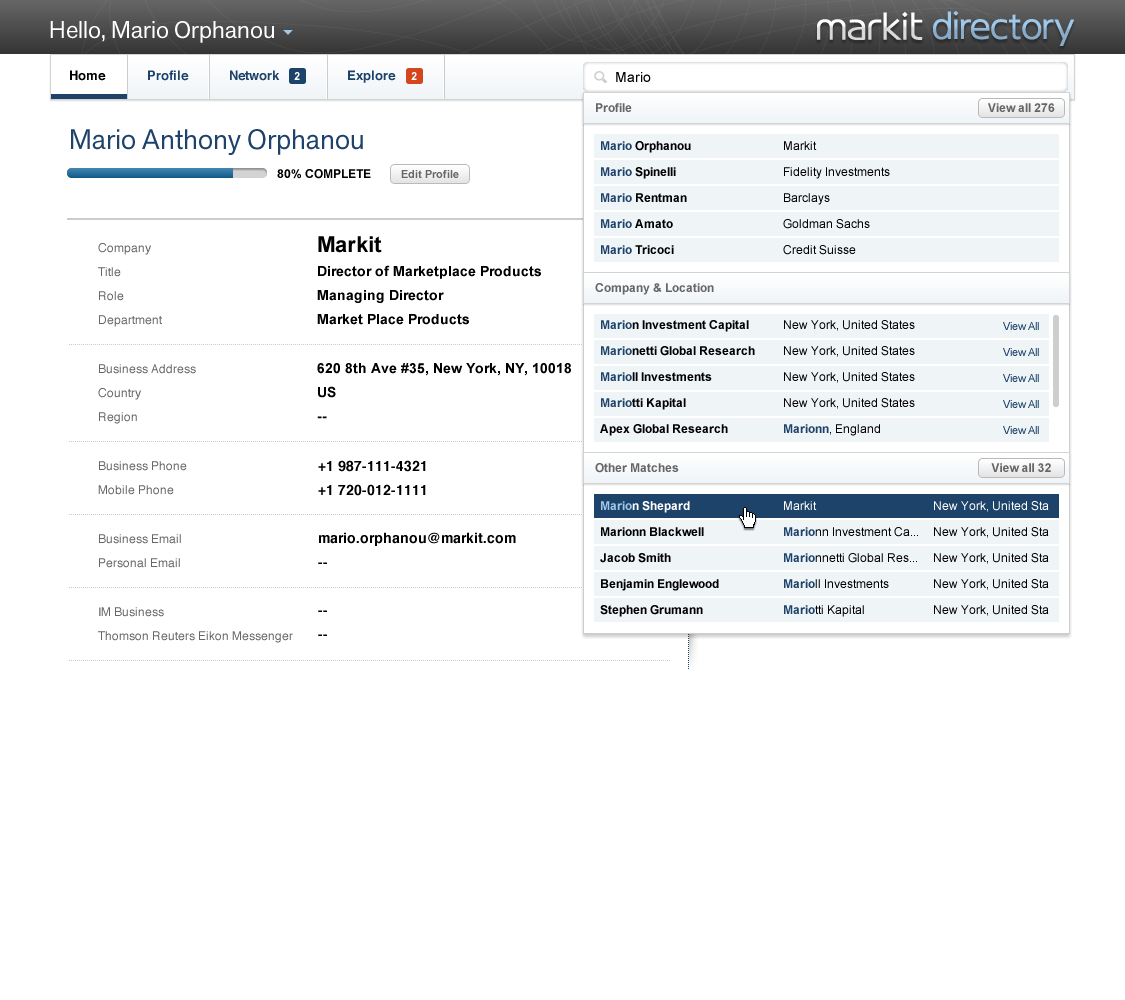Select Marioll Investments company result

click(821, 377)
